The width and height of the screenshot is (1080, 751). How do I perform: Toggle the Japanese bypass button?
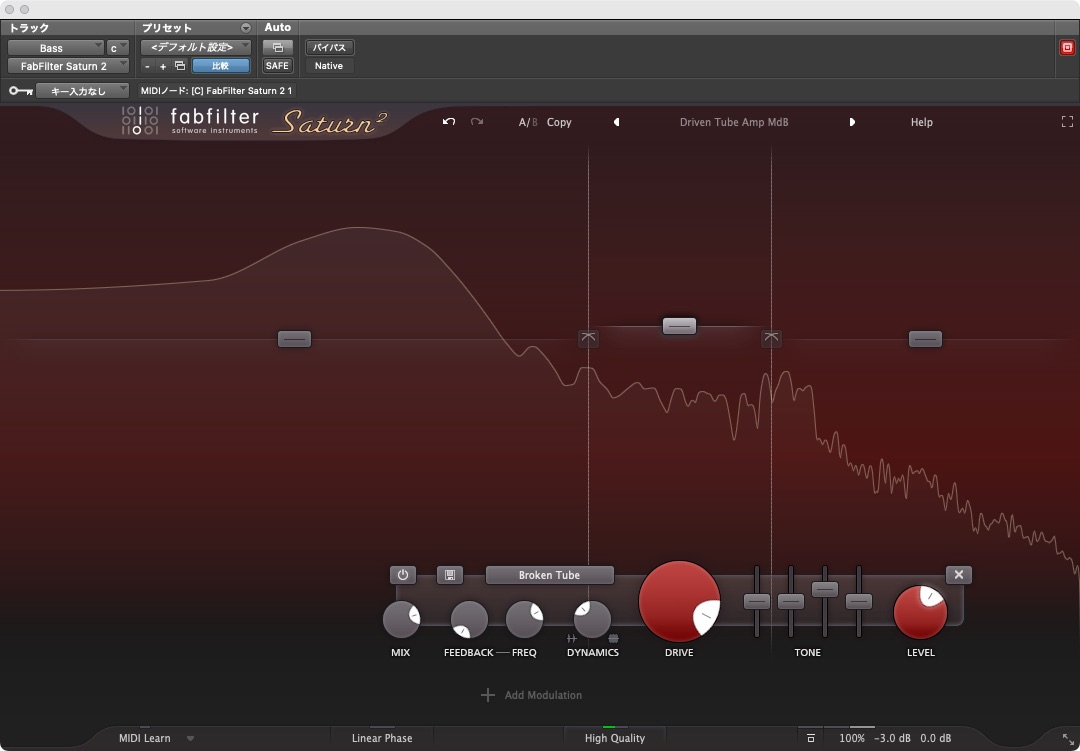329,48
